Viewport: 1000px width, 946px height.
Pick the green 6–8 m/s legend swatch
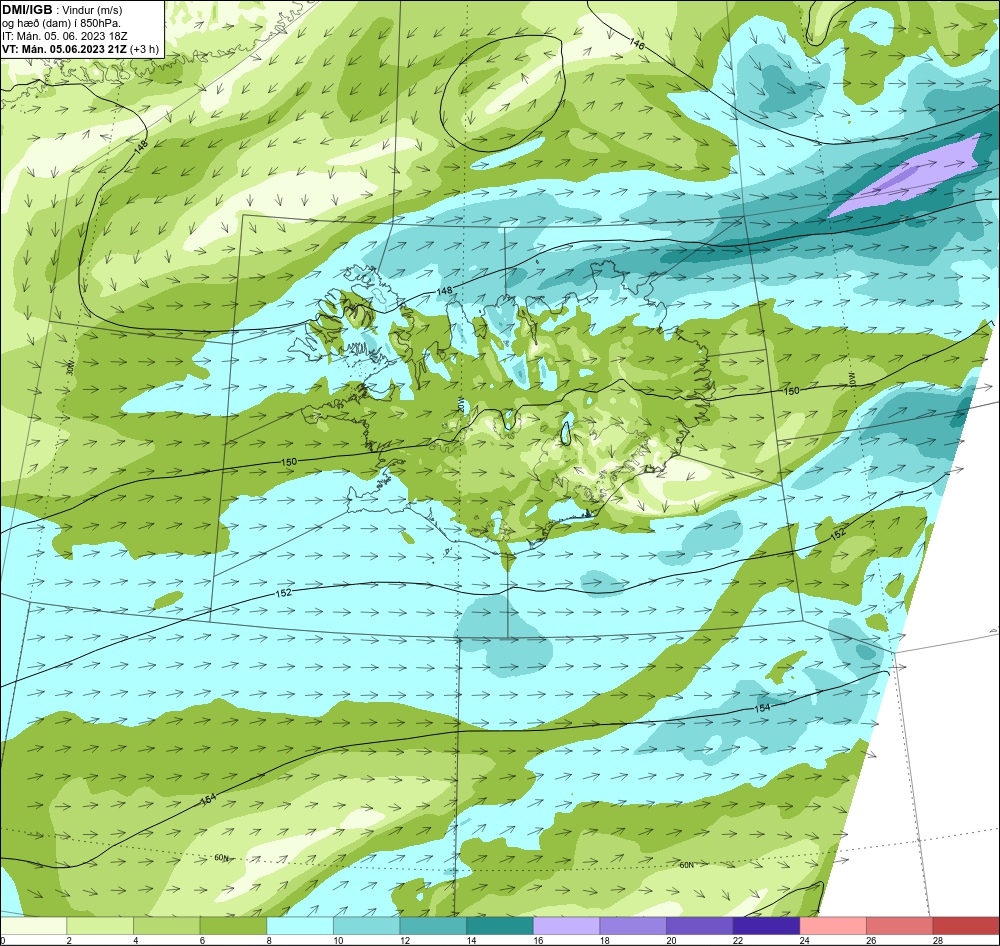coord(233,926)
